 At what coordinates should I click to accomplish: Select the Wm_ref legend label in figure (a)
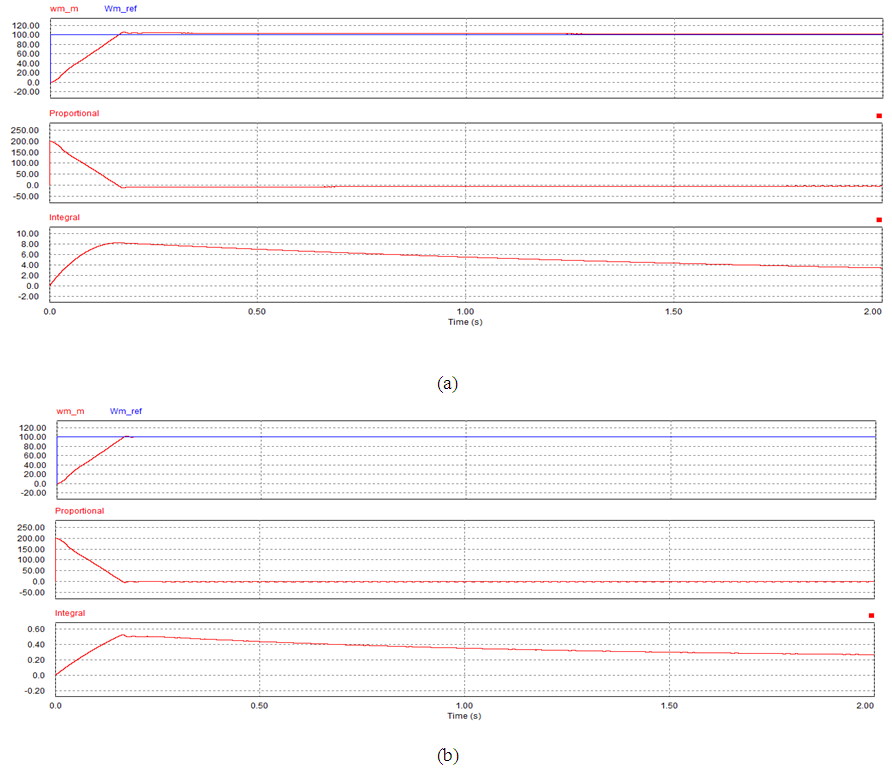click(123, 8)
